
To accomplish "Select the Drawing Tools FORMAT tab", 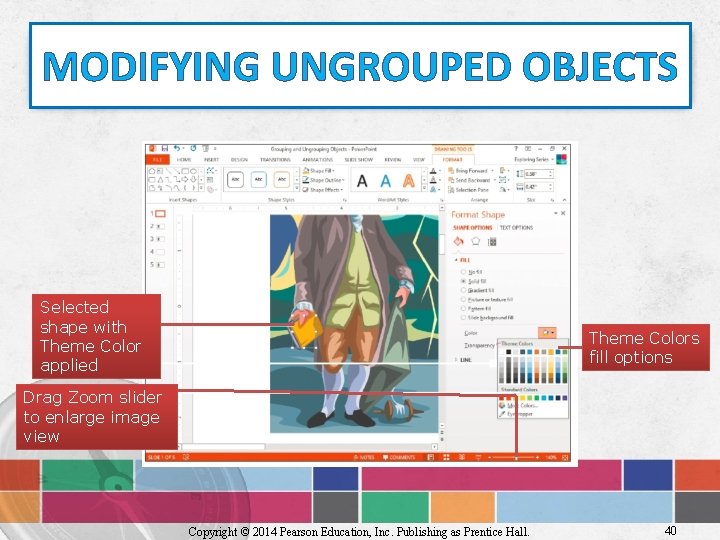I will click(452, 159).
